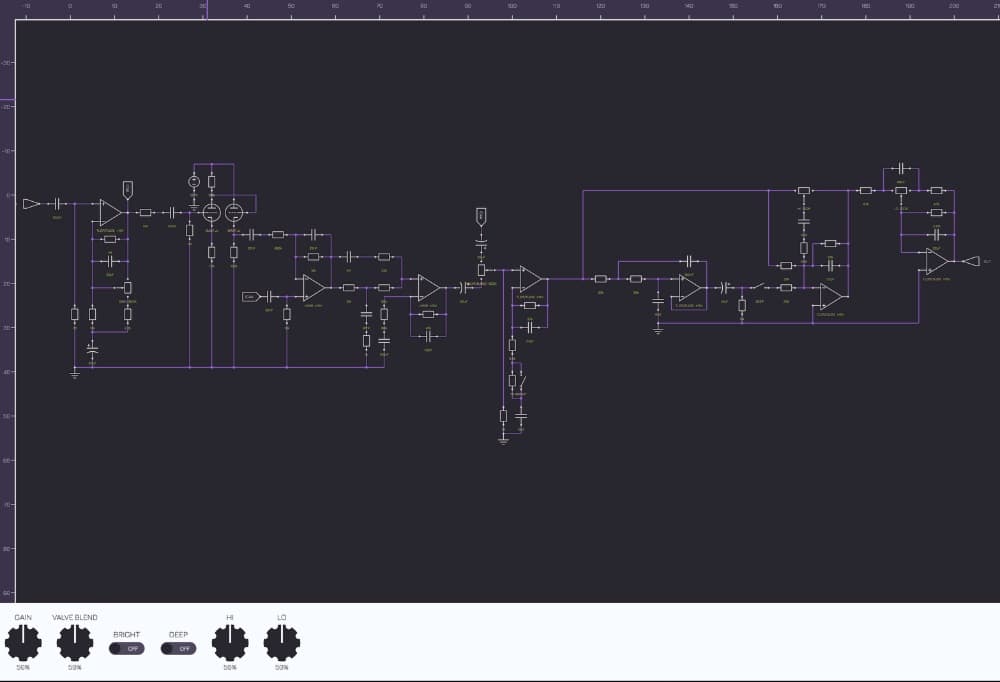Image resolution: width=1000 pixels, height=682 pixels.
Task: Toggle the DEEP switch on
Action: tap(179, 648)
